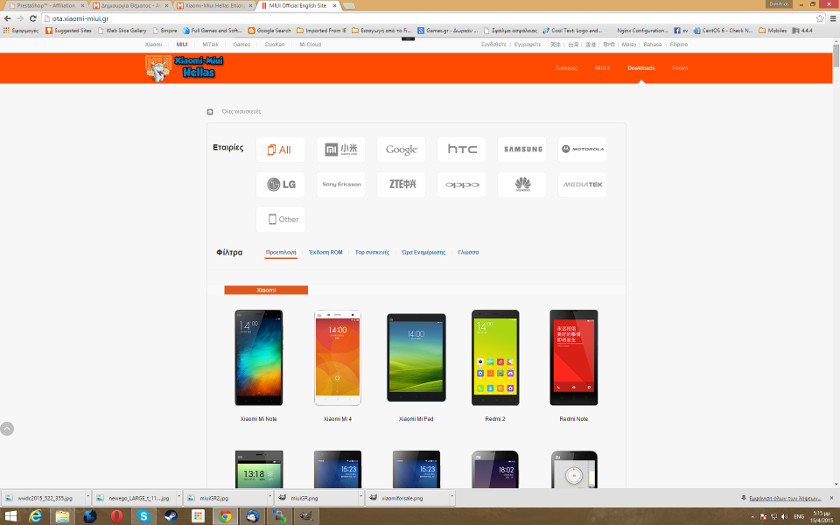This screenshot has height=525, width=840.
Task: Open File Explorer from the taskbar
Action: pos(63,516)
